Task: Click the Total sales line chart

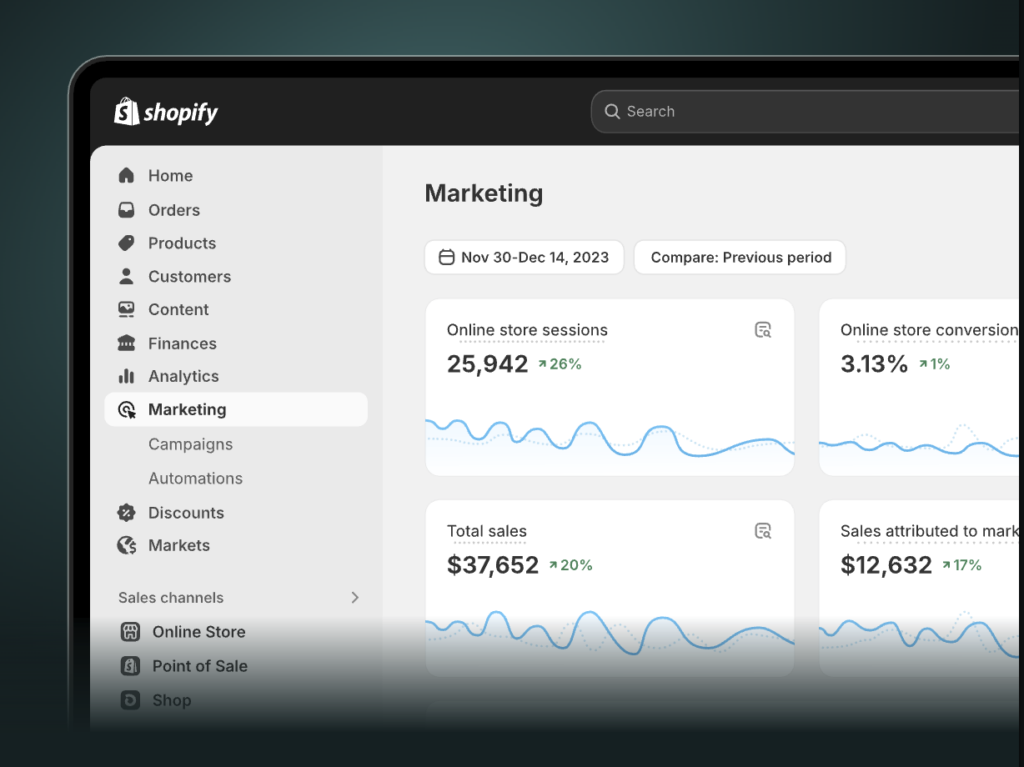Action: click(x=610, y=632)
